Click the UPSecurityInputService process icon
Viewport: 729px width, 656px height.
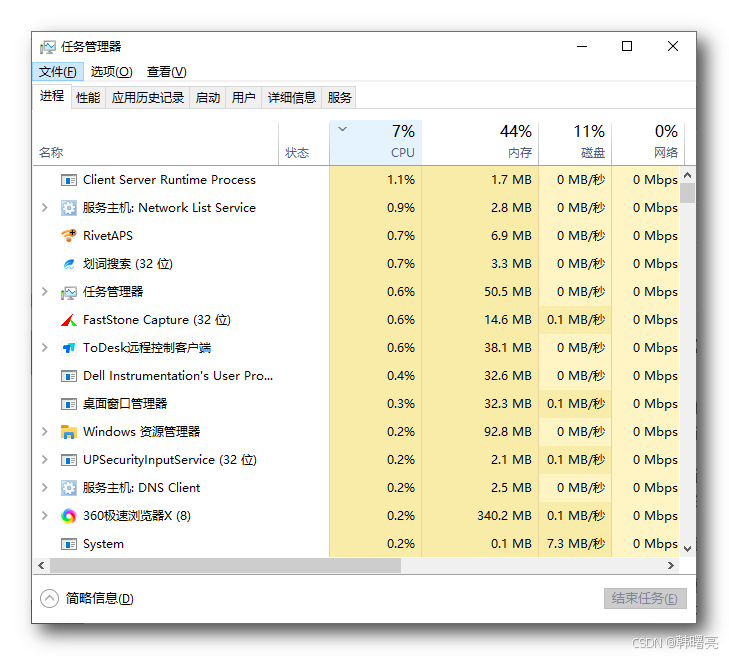(69, 460)
